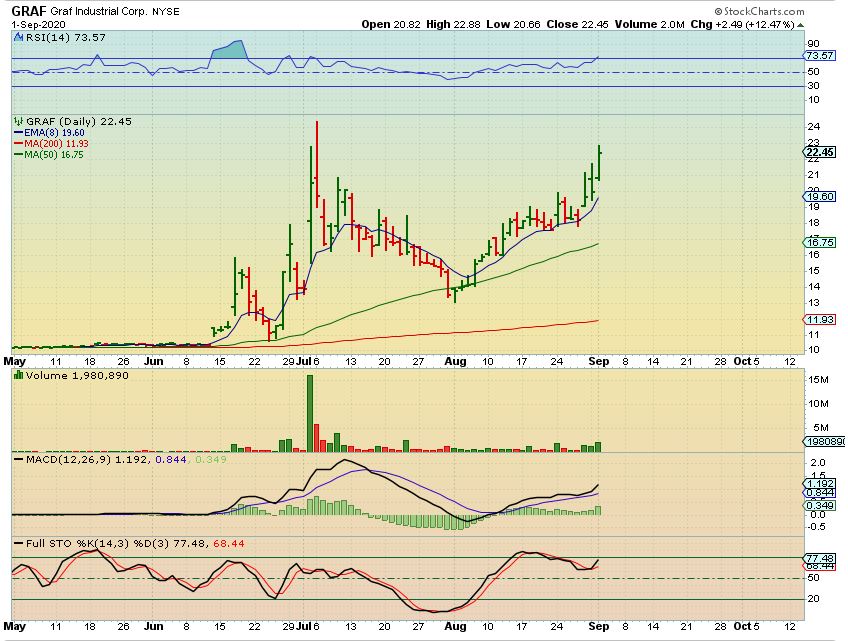Click the GRAF ticker symbol title
Viewport: 848px width, 641px height.
click(28, 10)
